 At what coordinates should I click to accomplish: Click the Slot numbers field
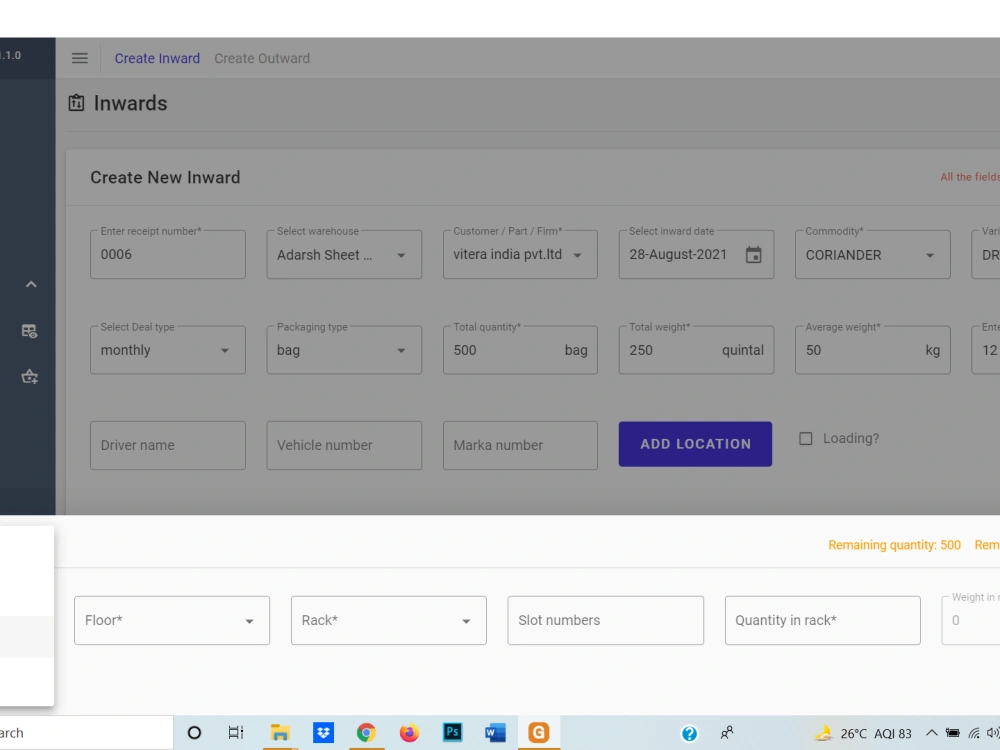[x=605, y=621]
